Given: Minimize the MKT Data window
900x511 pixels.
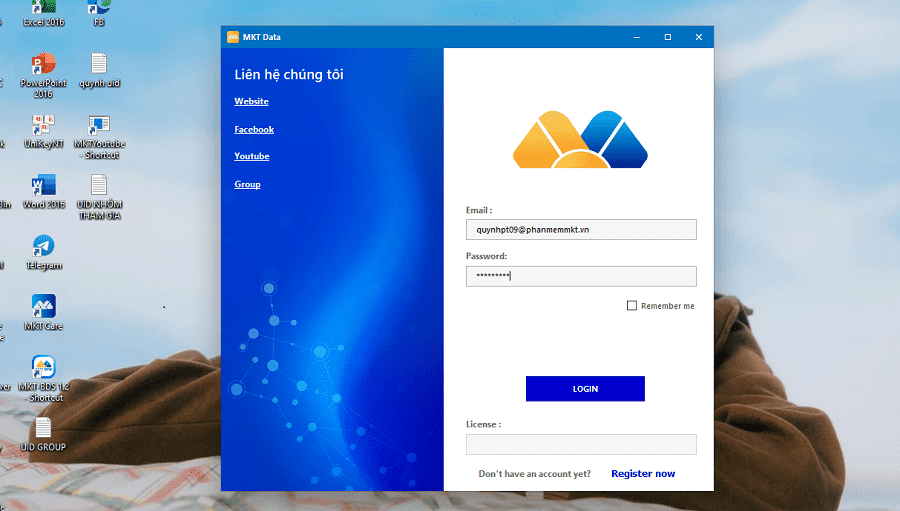Looking at the screenshot, I should pyautogui.click(x=637, y=37).
